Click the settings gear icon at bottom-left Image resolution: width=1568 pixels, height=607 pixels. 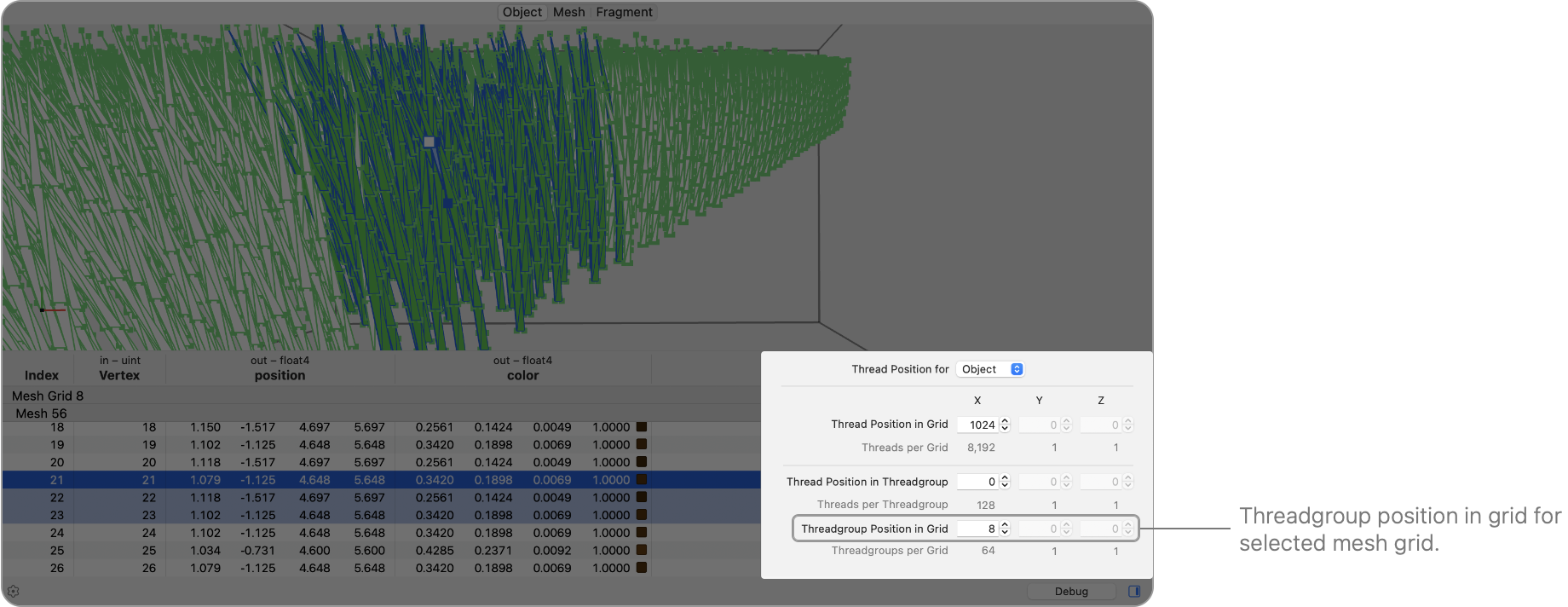[13, 591]
